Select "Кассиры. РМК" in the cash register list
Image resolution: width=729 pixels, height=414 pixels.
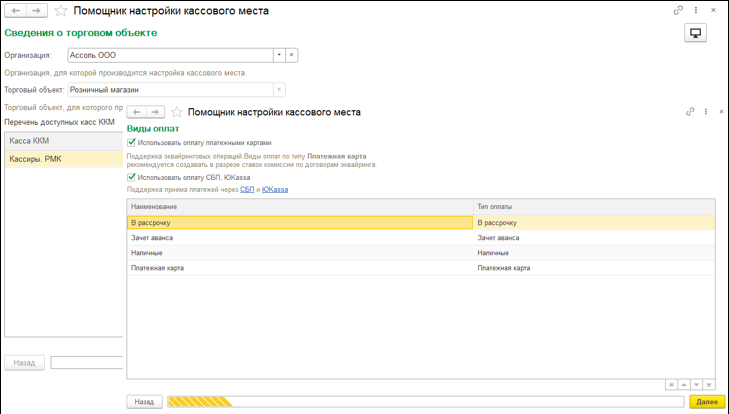[35, 159]
